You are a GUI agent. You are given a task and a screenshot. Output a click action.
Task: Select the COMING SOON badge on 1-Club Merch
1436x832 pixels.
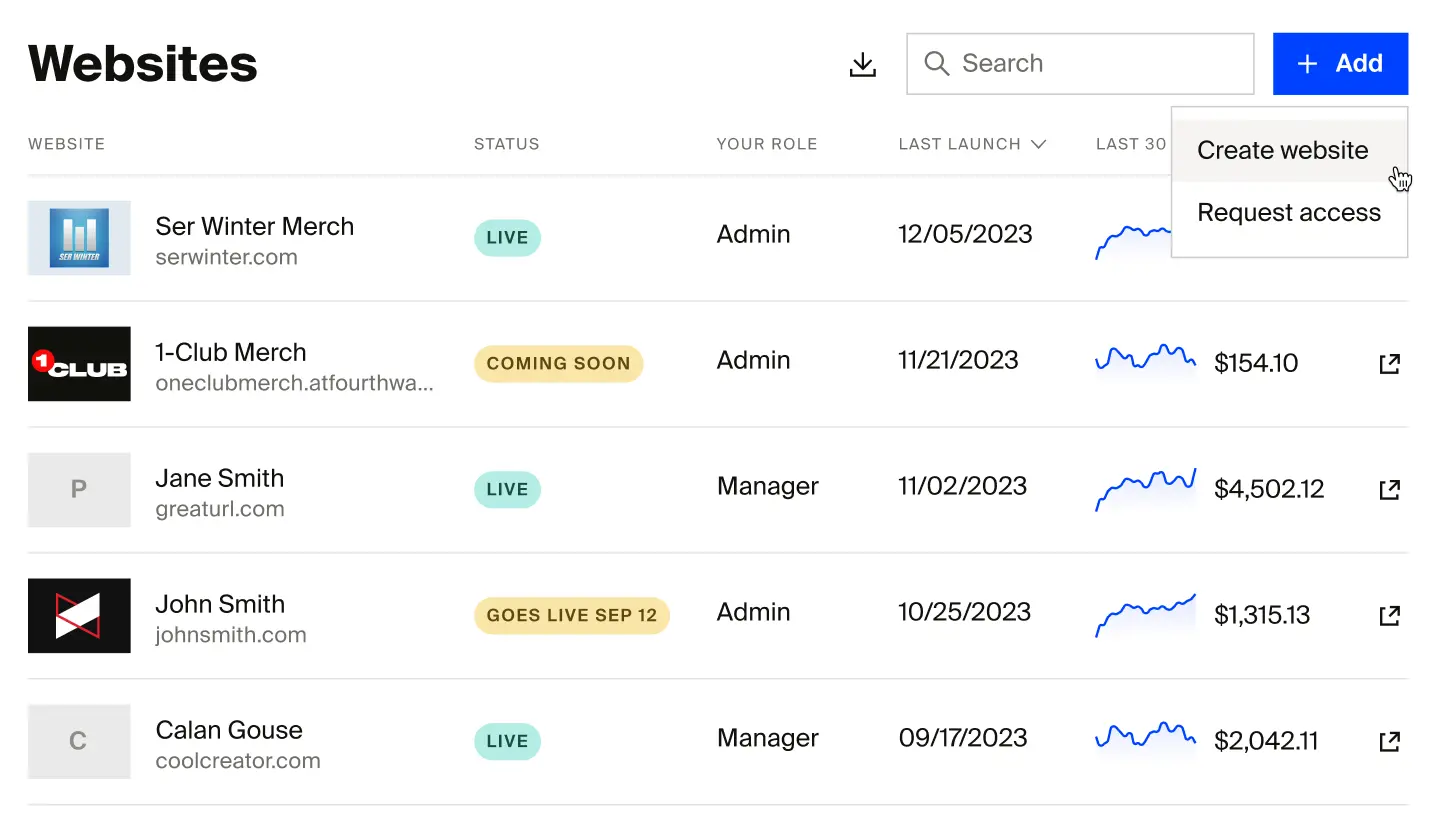(x=558, y=363)
